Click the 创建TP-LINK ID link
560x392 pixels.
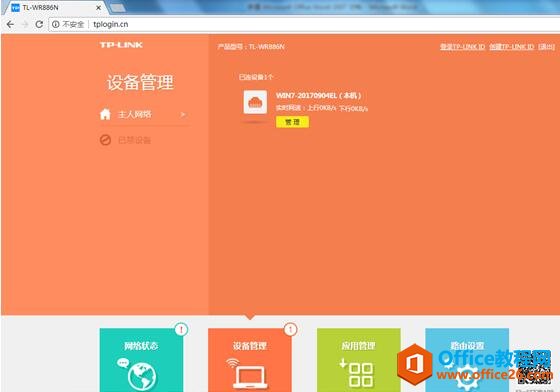[x=511, y=47]
